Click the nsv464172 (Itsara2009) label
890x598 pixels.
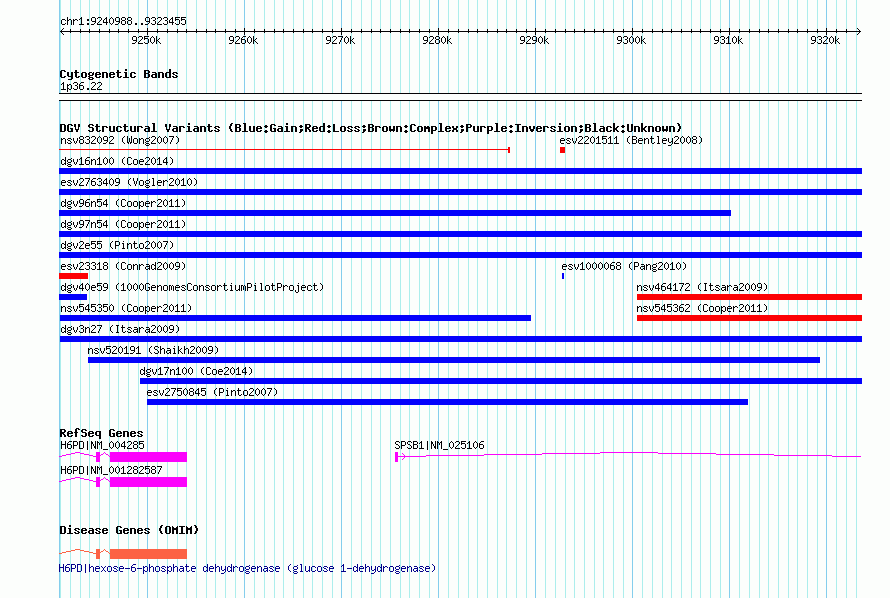pyautogui.click(x=702, y=287)
